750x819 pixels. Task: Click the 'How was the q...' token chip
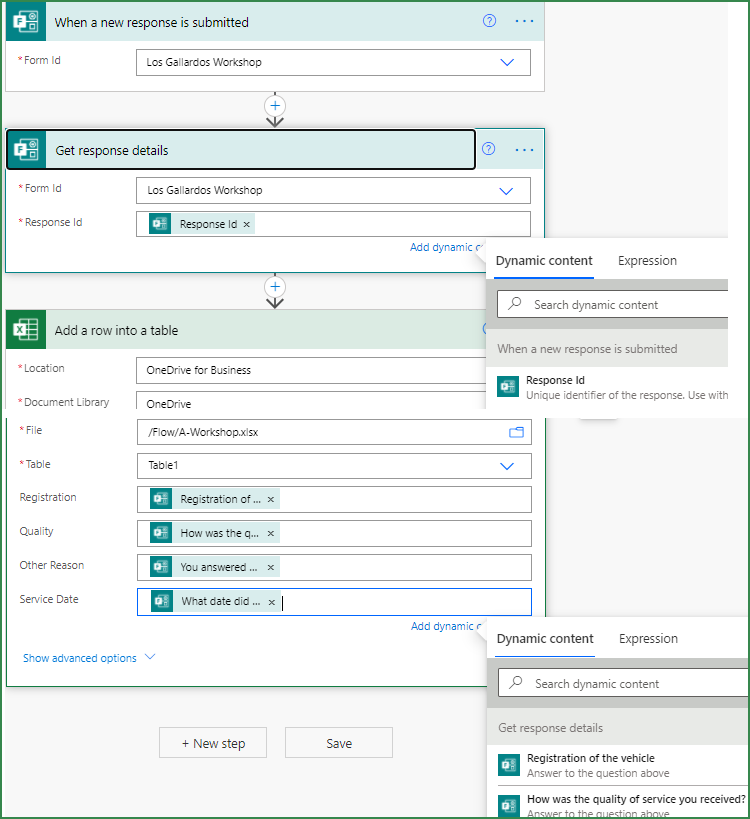(214, 533)
